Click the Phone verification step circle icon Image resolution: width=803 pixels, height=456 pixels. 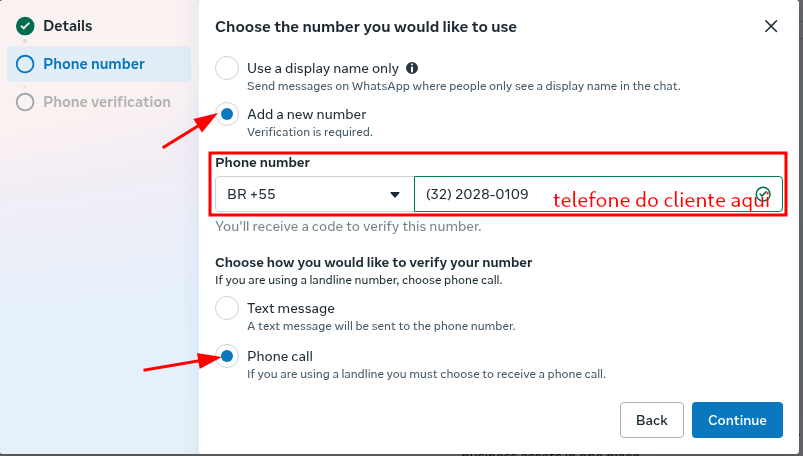point(25,102)
